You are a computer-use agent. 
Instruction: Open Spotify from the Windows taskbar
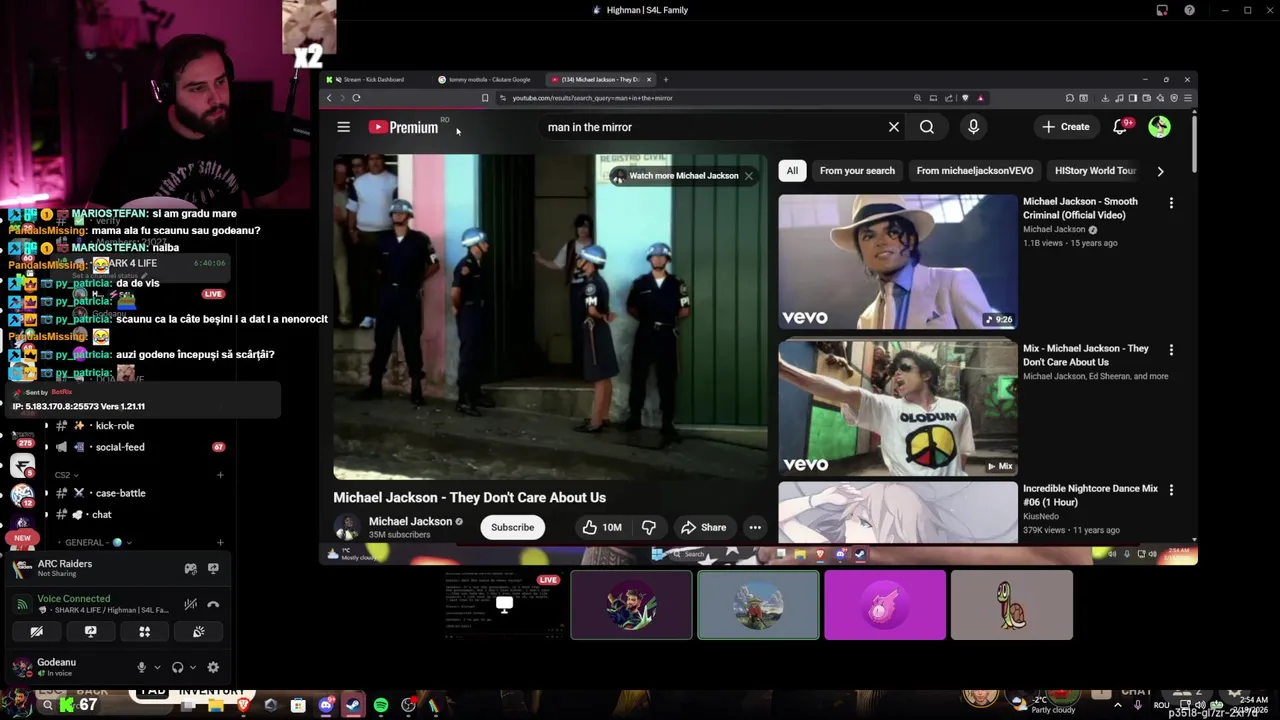tap(381, 706)
